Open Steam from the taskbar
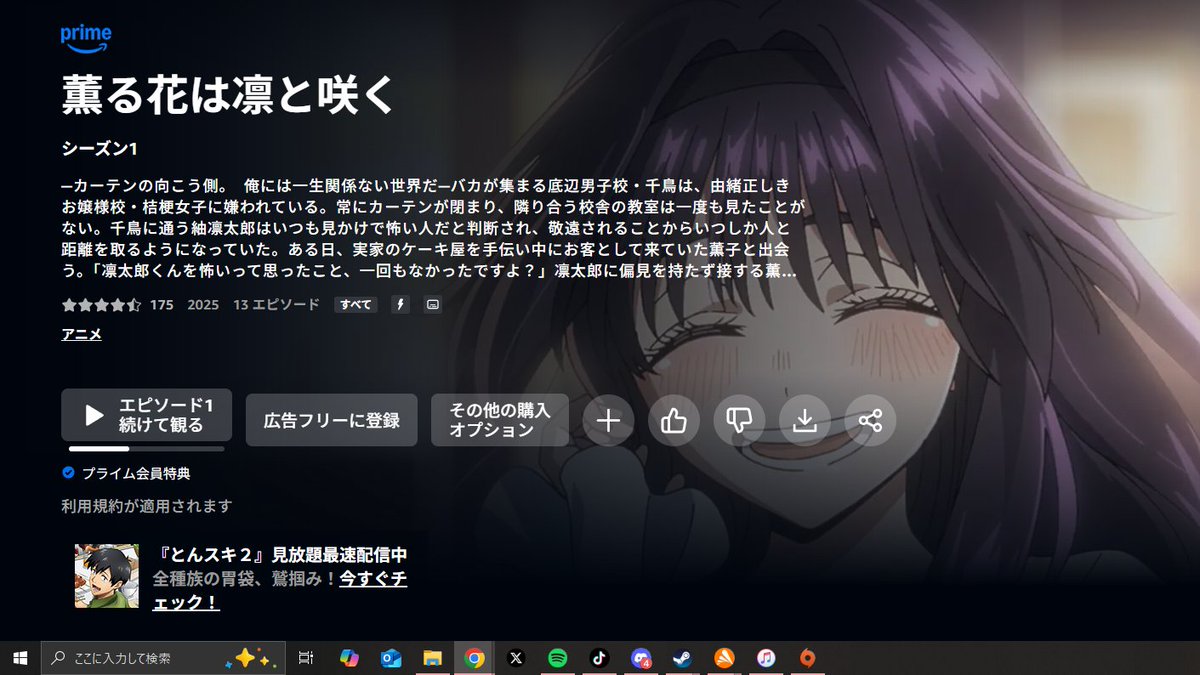Image resolution: width=1200 pixels, height=675 pixels. (682, 658)
